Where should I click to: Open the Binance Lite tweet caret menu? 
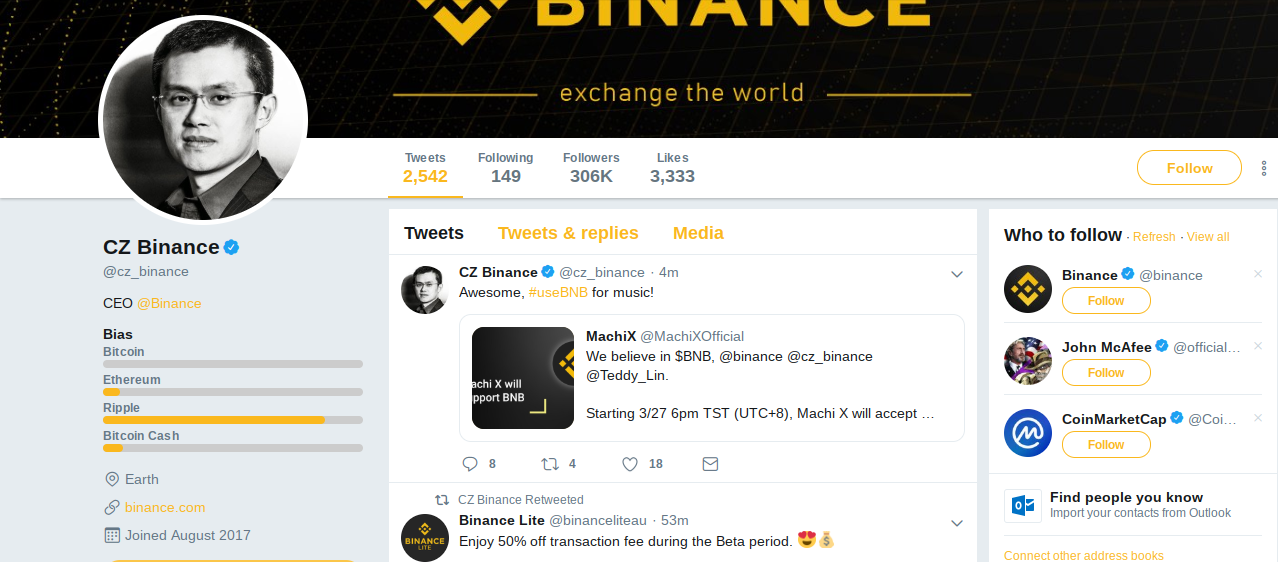(x=957, y=523)
